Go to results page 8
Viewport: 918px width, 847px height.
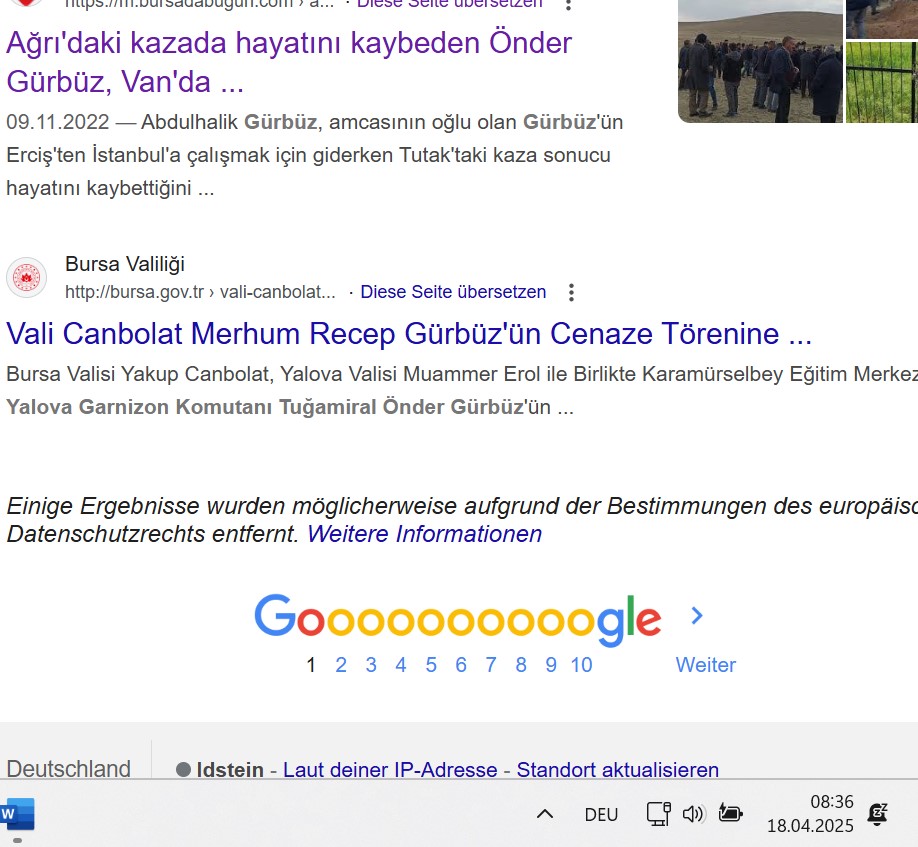click(521, 665)
